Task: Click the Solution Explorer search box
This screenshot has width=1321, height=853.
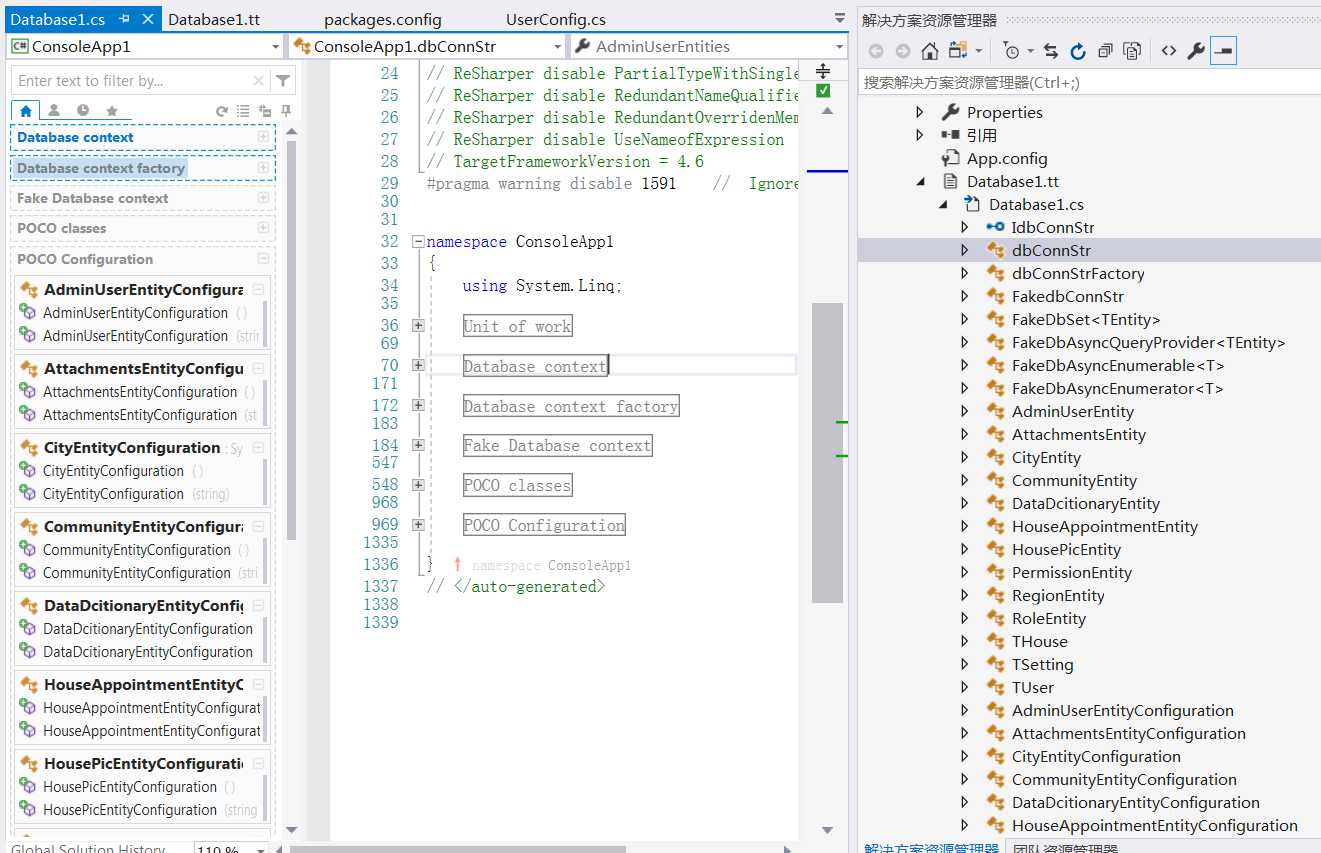Action: point(1089,82)
